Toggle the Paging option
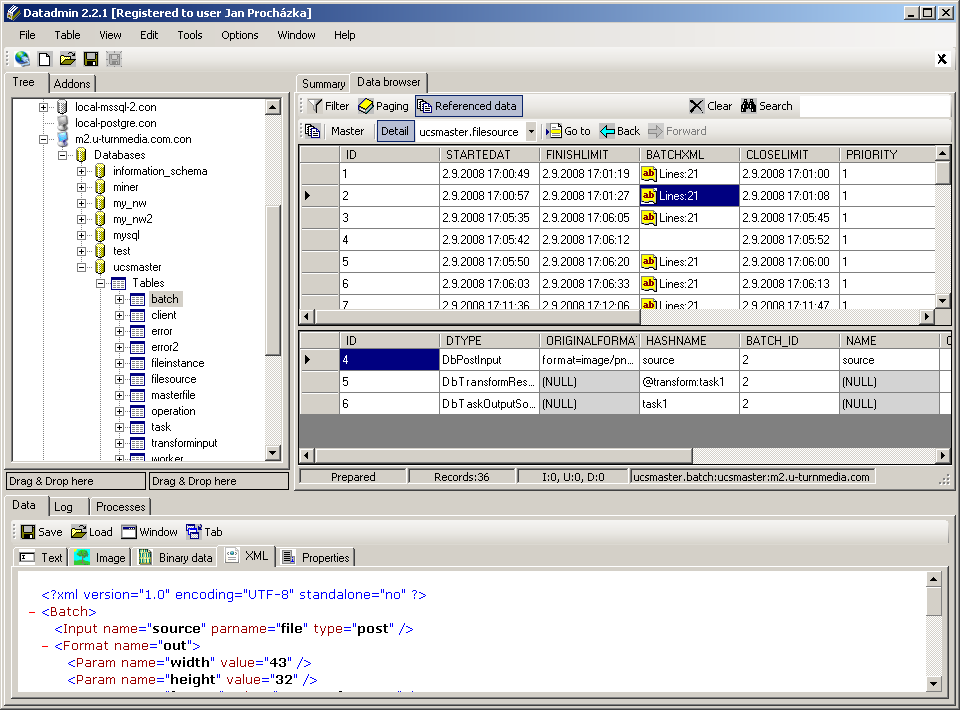960x710 pixels. (383, 106)
